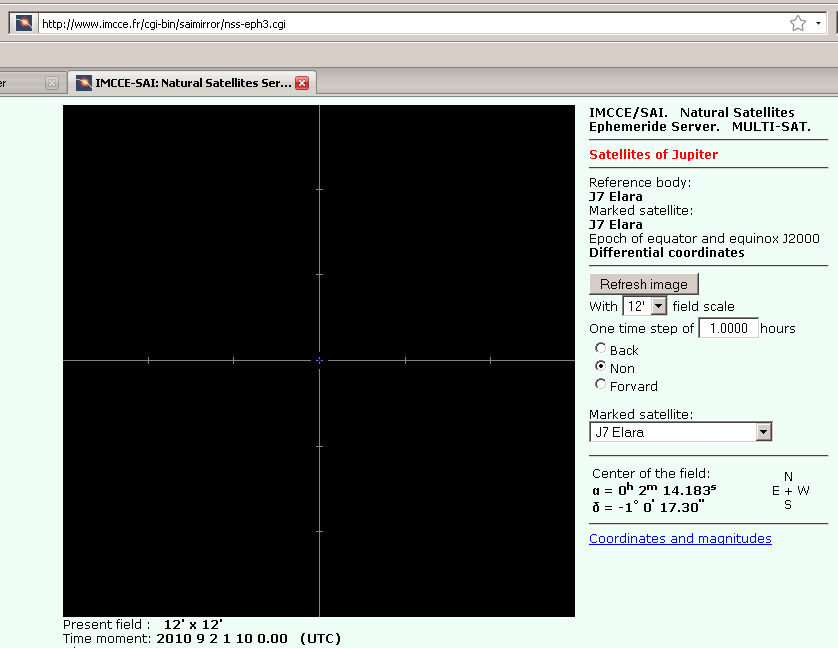Click the IMCCE-SAI tab favicon icon
The width and height of the screenshot is (838, 648).
[x=84, y=83]
